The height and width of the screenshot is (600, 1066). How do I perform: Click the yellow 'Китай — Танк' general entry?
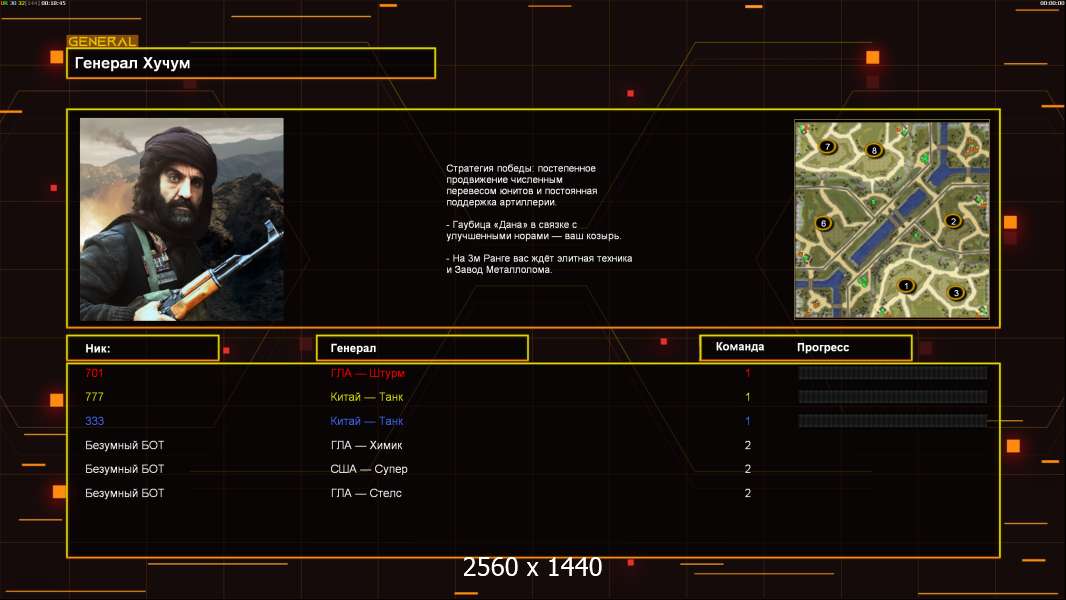pyautogui.click(x=366, y=397)
